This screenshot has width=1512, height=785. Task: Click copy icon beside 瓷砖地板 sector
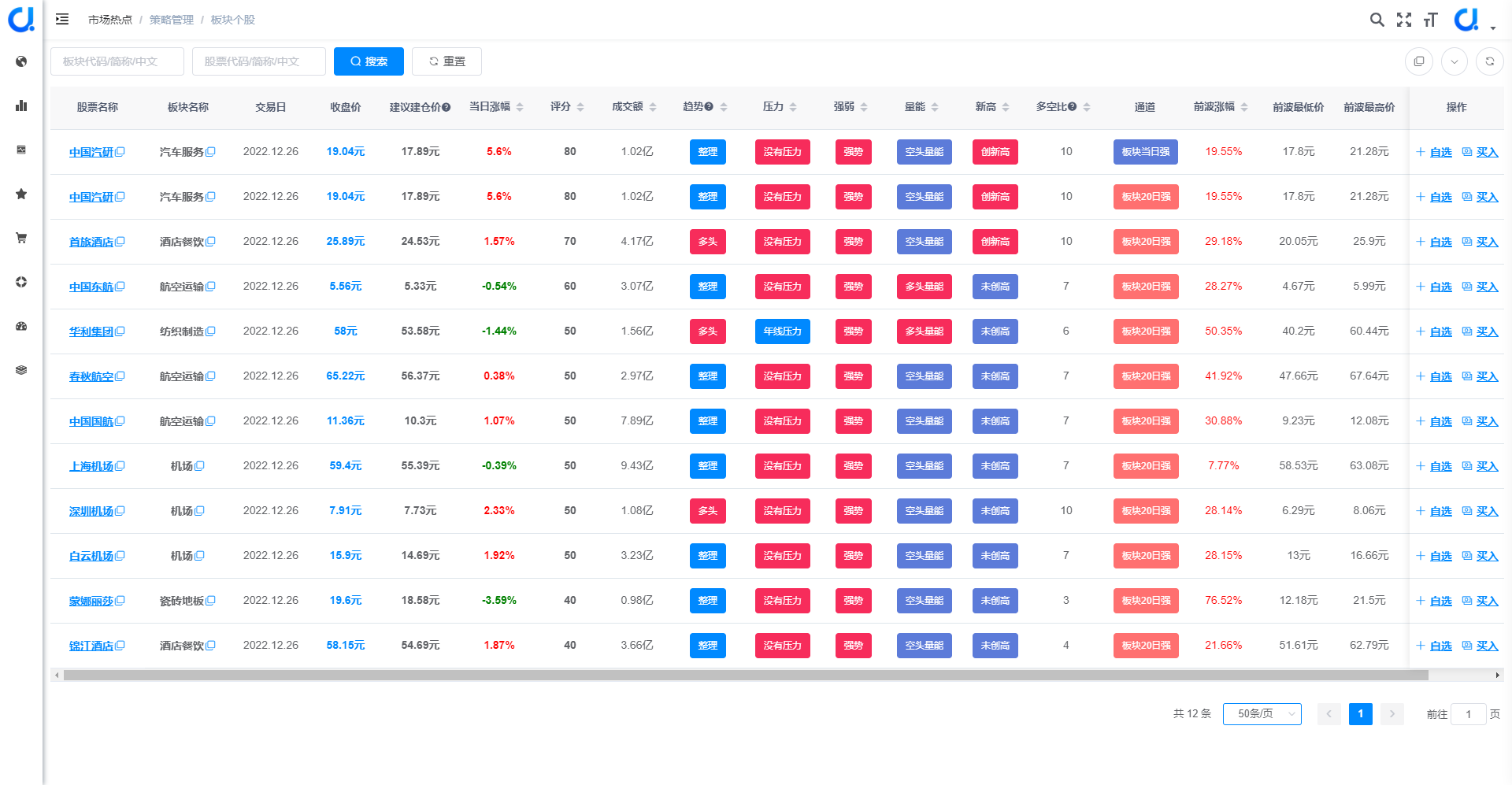tap(210, 601)
